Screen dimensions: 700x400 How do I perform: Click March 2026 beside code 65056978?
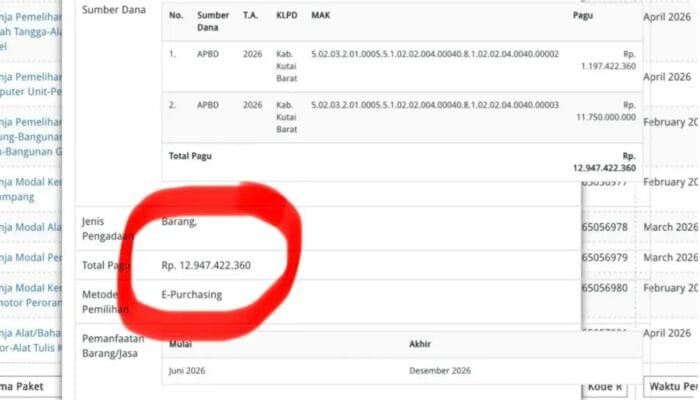[670, 227]
